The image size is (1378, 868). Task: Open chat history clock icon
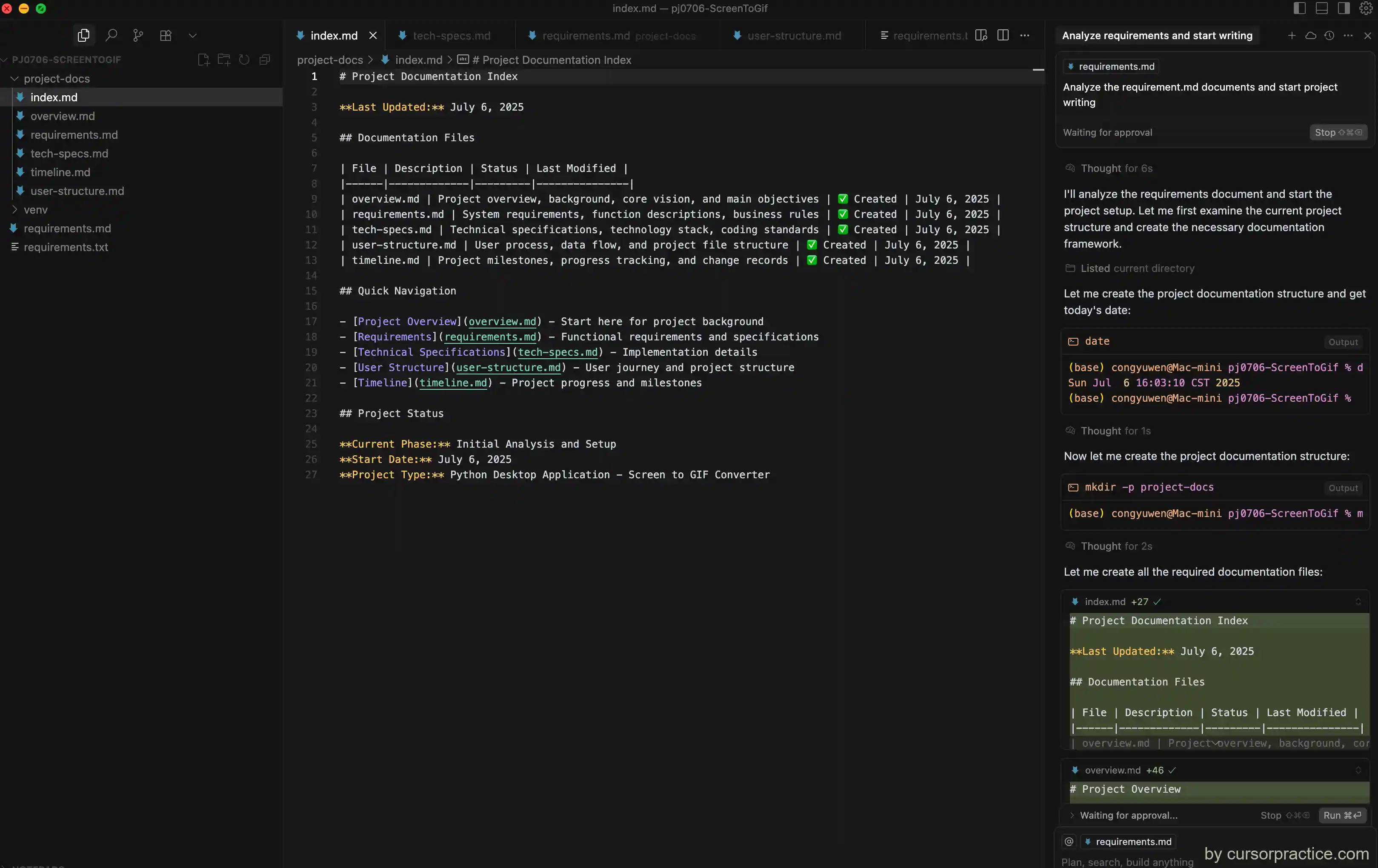pyautogui.click(x=1329, y=35)
